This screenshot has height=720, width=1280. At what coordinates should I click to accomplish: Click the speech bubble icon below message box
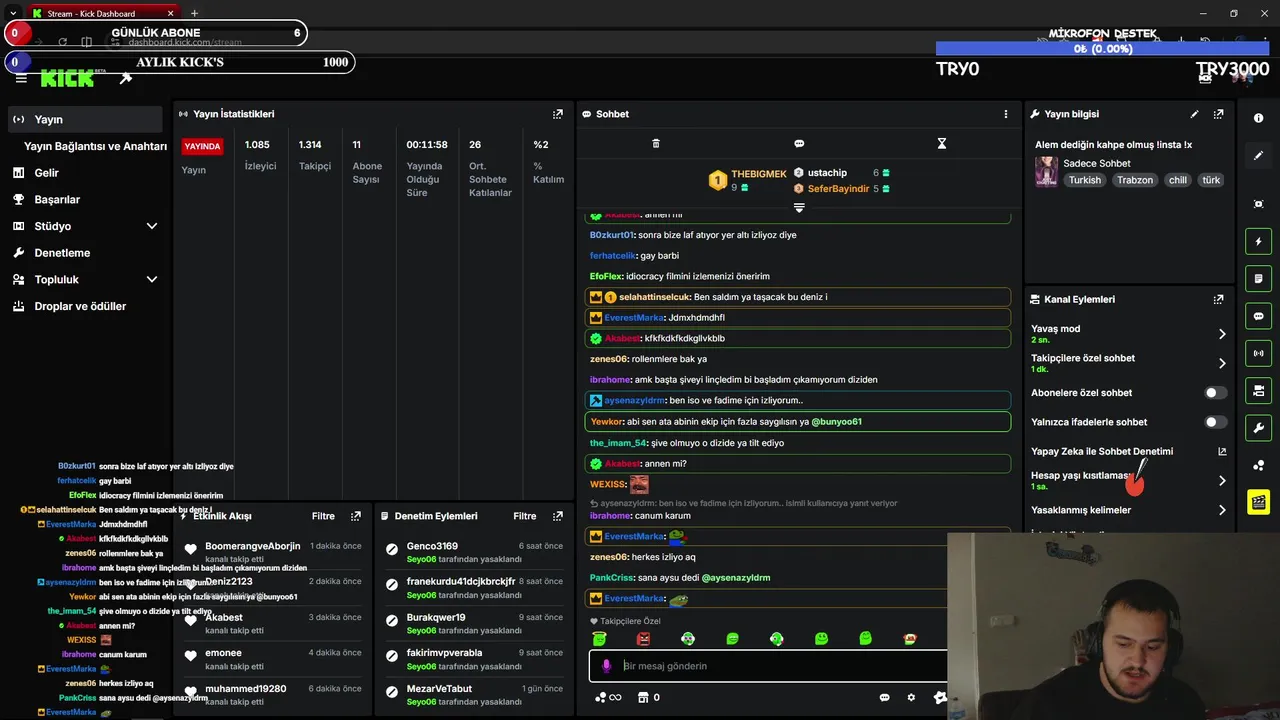point(884,698)
